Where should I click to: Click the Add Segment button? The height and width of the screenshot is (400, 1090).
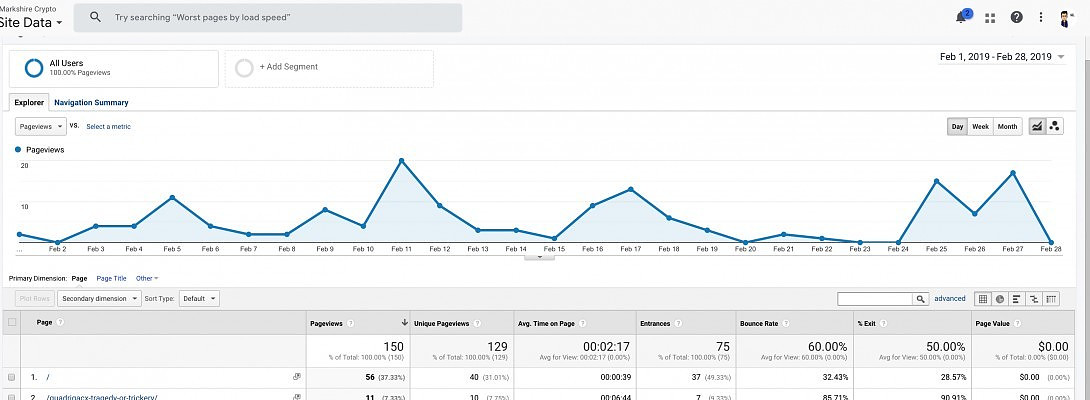pos(329,67)
